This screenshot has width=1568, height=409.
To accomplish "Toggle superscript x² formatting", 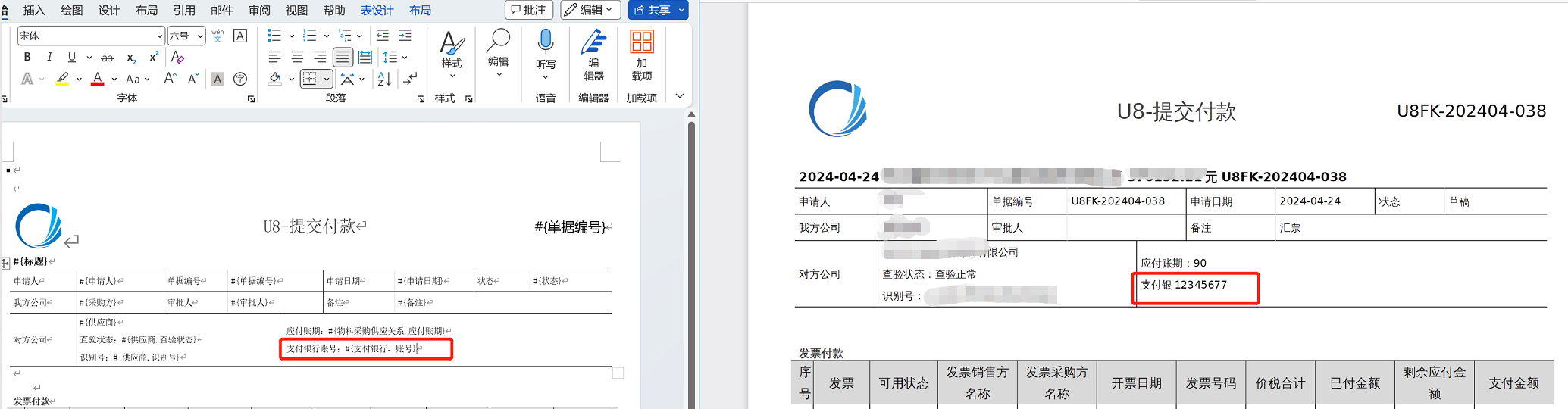I will [x=154, y=57].
